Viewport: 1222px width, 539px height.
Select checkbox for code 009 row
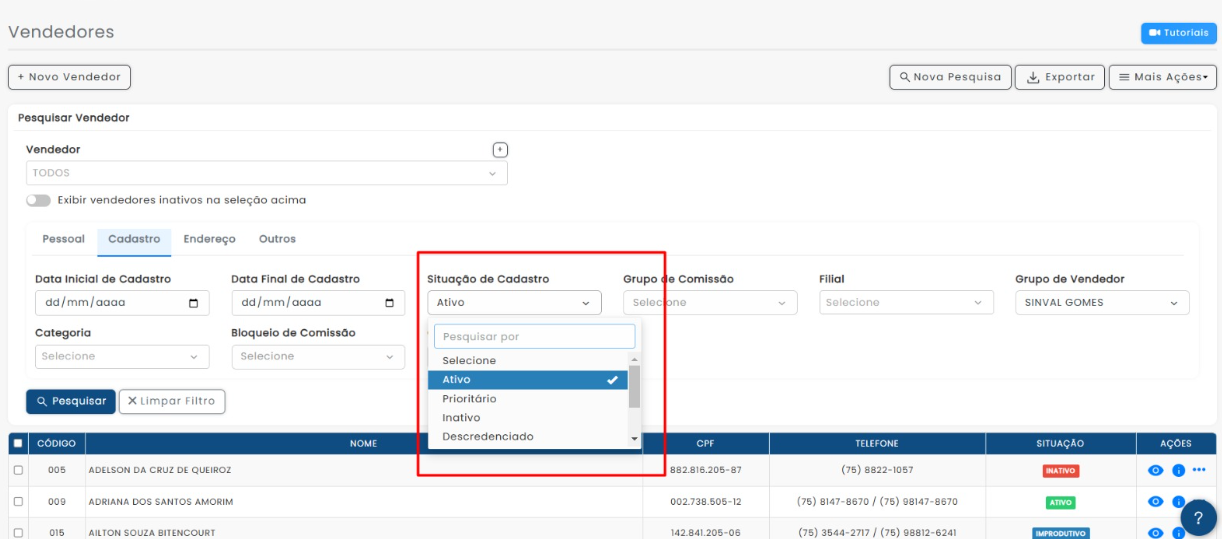(x=18, y=502)
